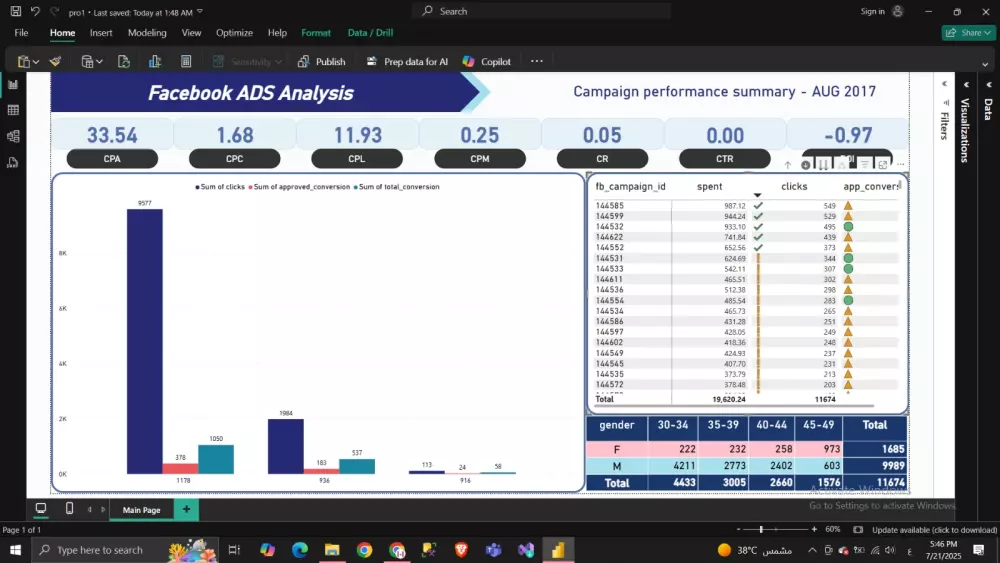Click the Publish button
Screen dimensions: 1000x563
(x=321, y=61)
